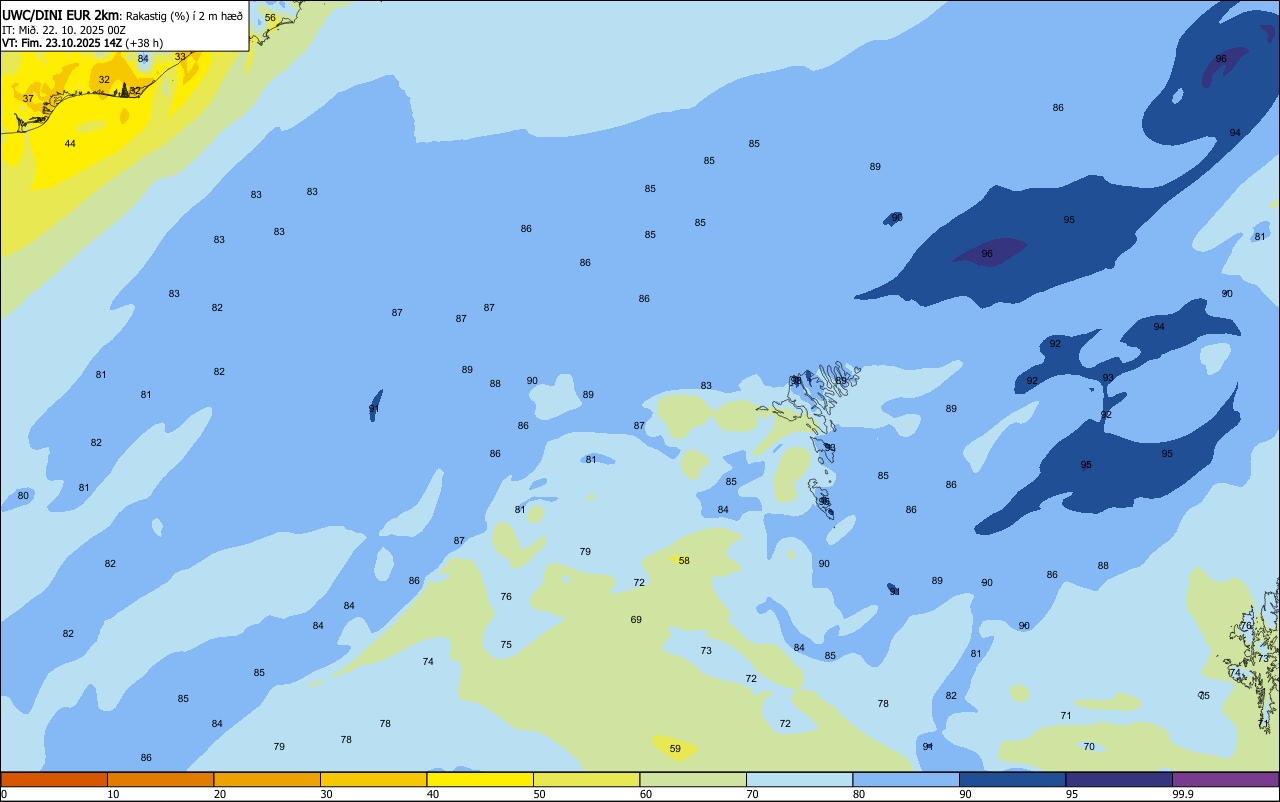Click the 80–90 medium blue legend band
The height and width of the screenshot is (802, 1280).
pyautogui.click(x=906, y=779)
